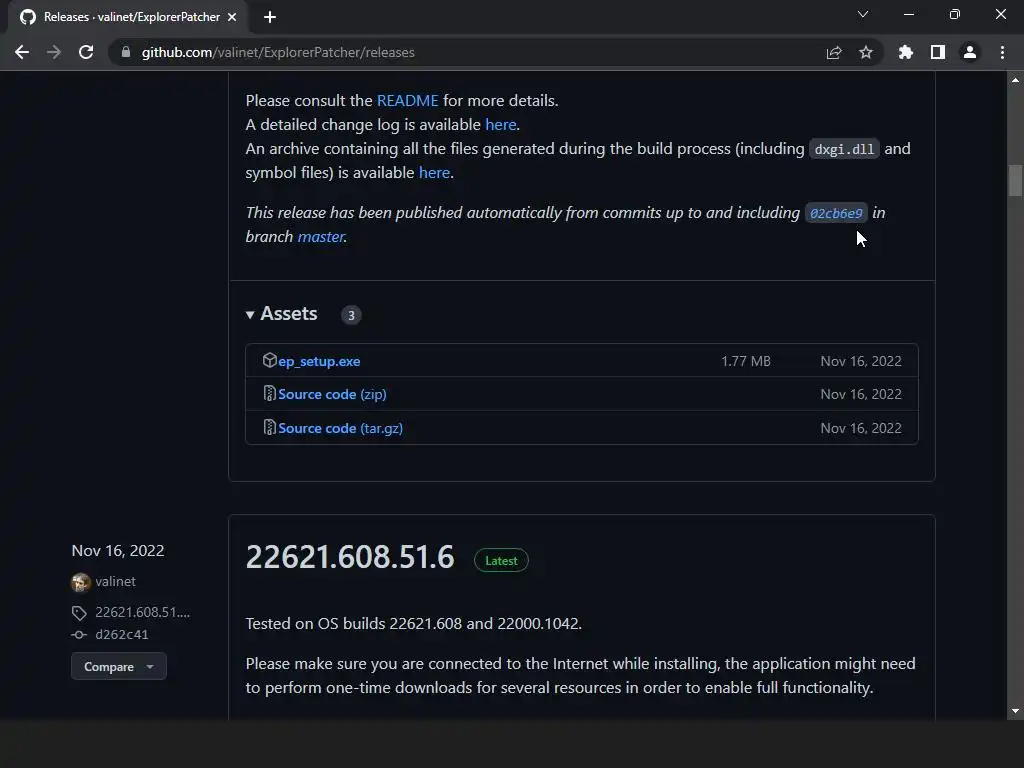1024x768 pixels.
Task: Download ep_setup.exe
Action: [x=319, y=361]
